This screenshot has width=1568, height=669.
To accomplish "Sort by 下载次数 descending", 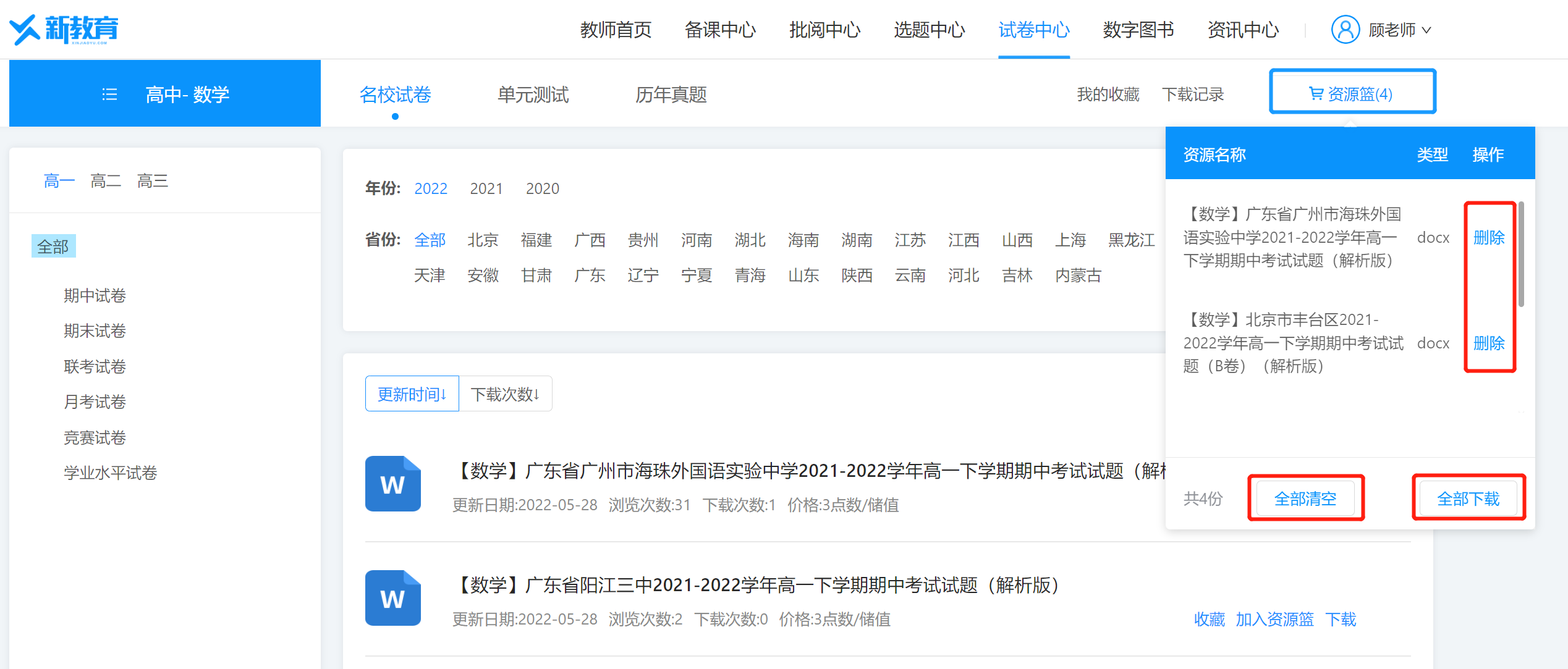I will pos(505,393).
